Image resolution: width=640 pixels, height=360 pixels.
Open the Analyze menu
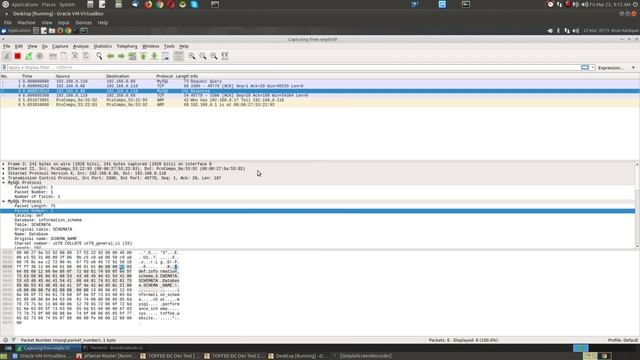coord(81,47)
